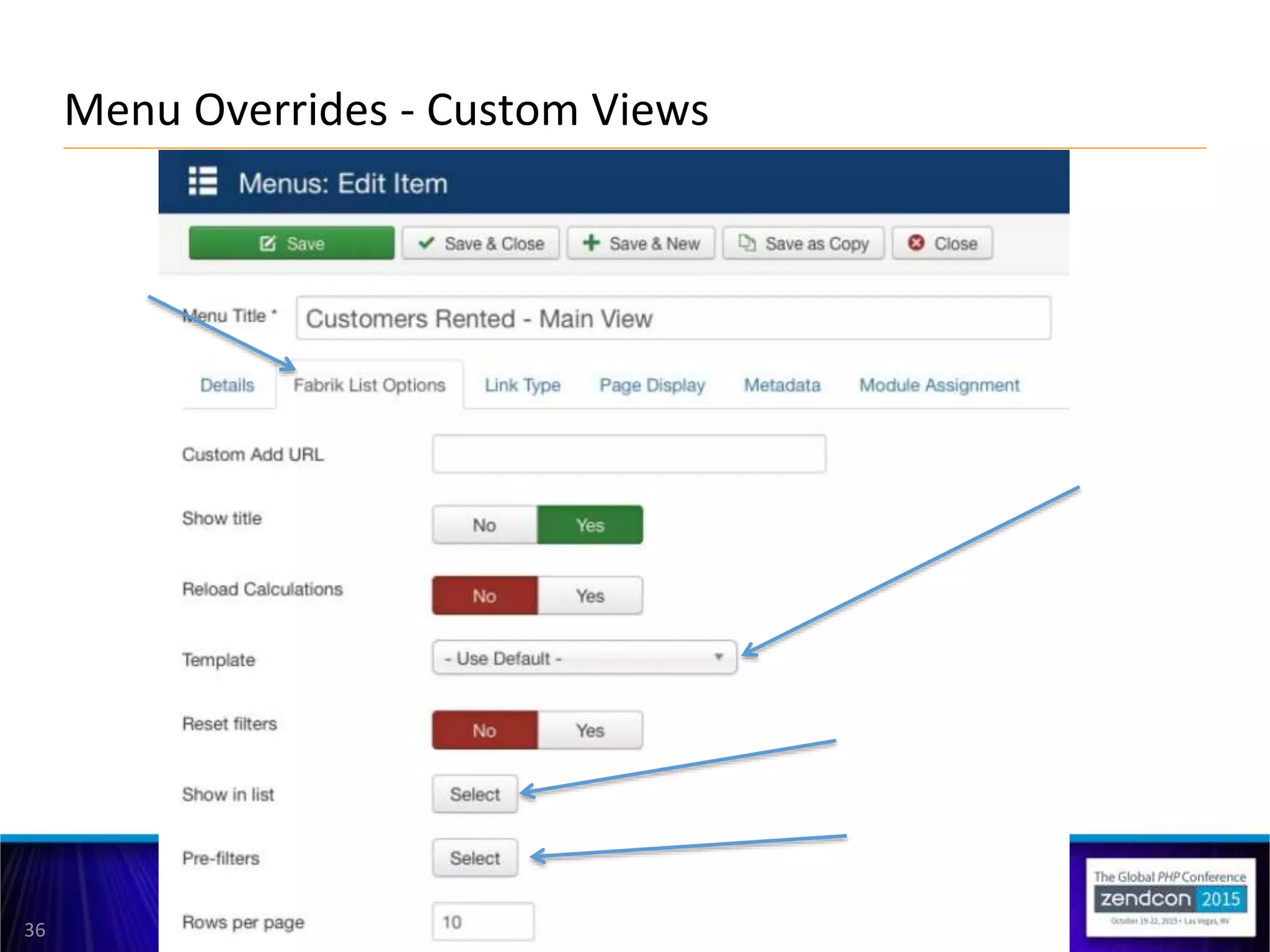Screen dimensions: 1270x952
Task: Enable Reload Calculations with Yes
Action: 590,596
